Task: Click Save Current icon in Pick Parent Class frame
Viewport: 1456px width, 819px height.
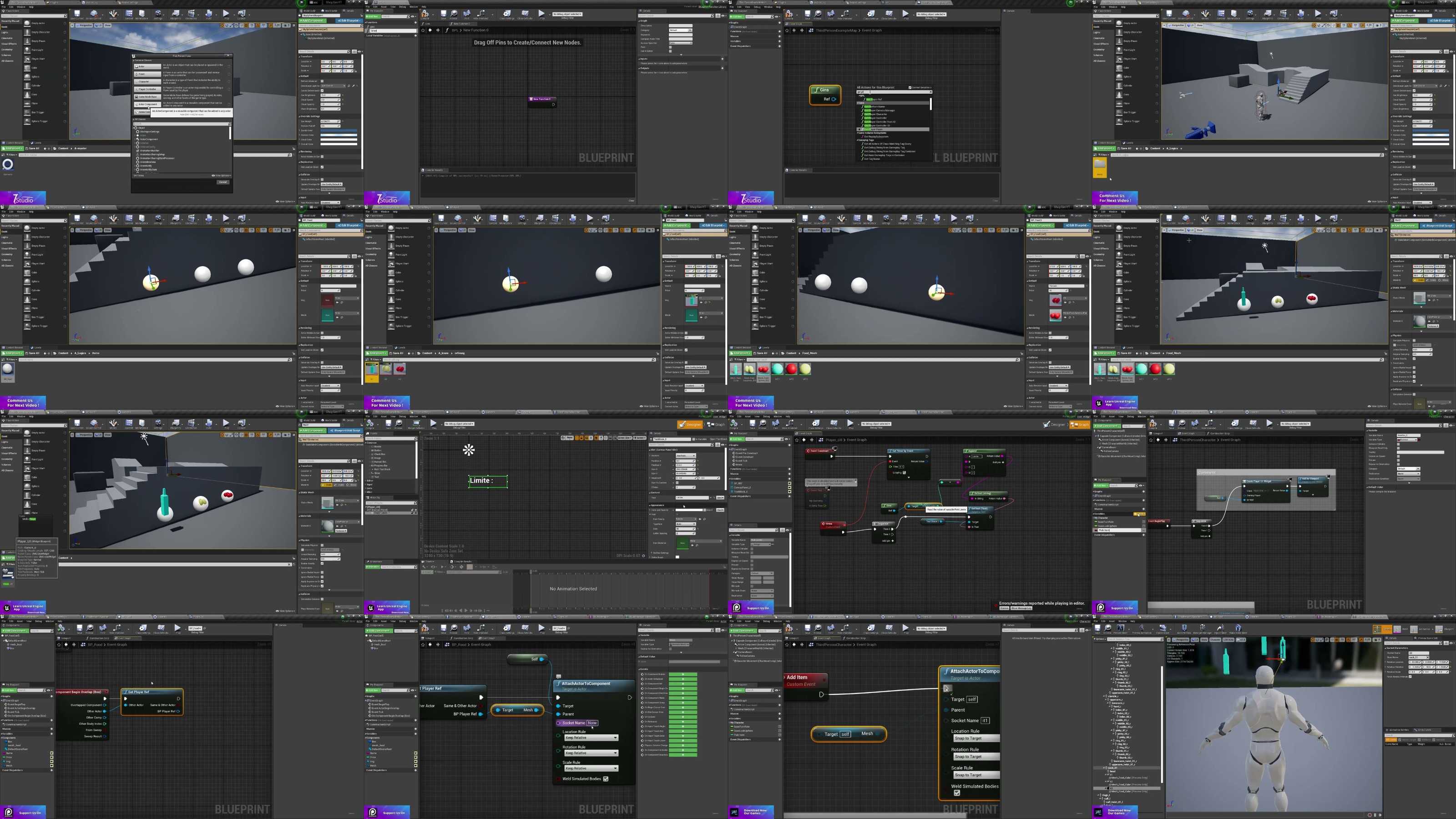Action: (x=77, y=14)
